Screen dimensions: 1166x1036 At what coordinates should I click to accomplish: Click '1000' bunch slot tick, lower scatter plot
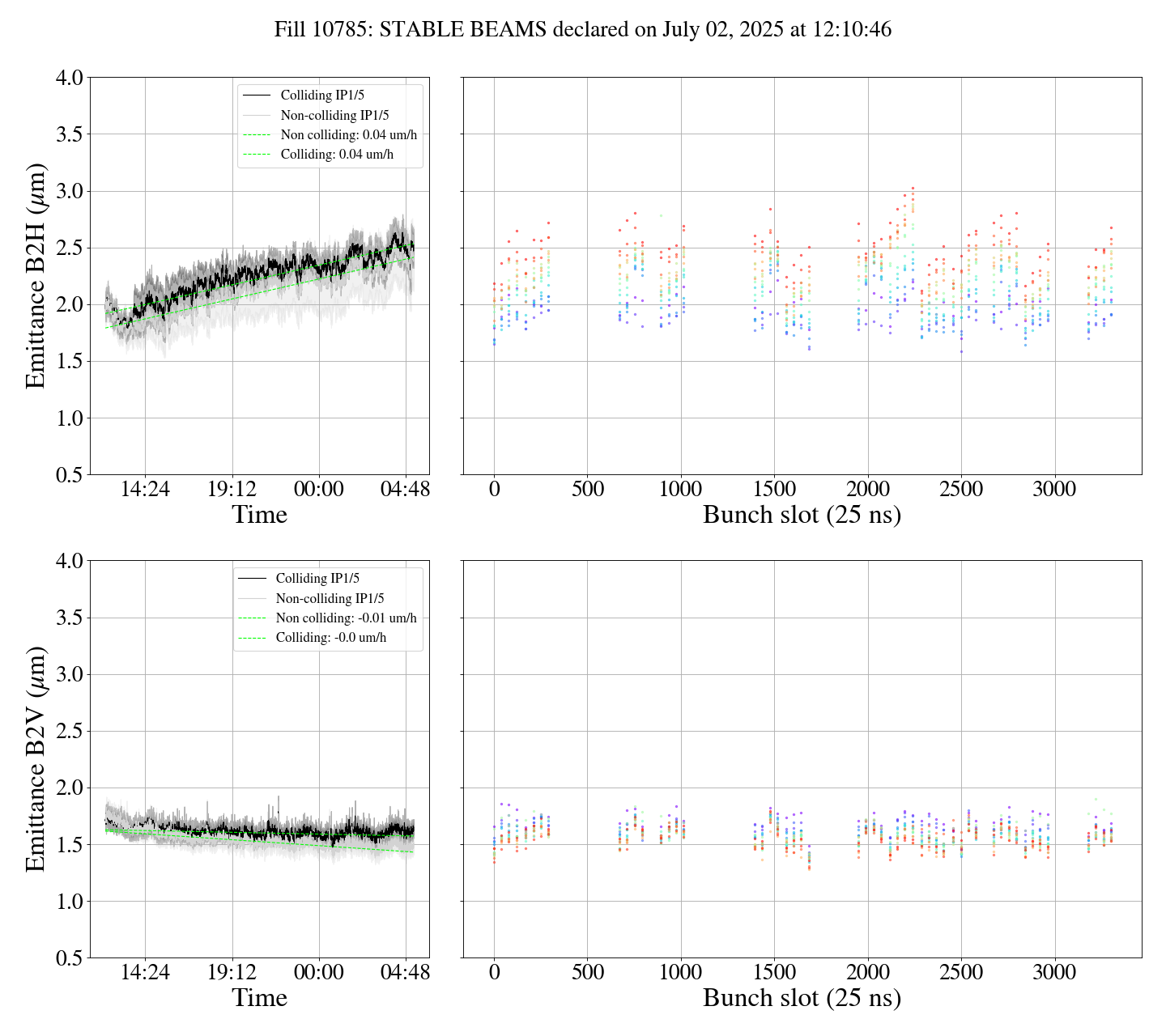pos(681,973)
